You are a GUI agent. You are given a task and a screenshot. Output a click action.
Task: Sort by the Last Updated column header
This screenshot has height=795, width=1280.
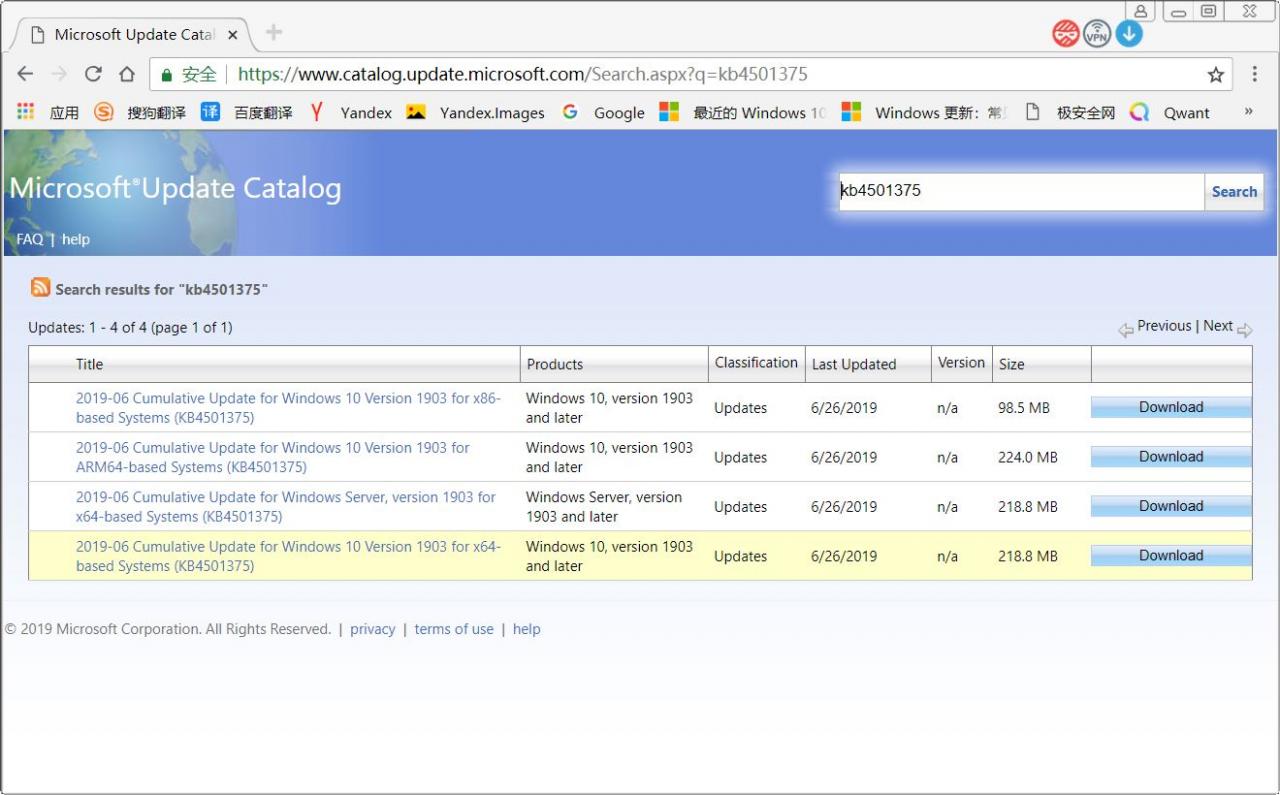click(854, 364)
